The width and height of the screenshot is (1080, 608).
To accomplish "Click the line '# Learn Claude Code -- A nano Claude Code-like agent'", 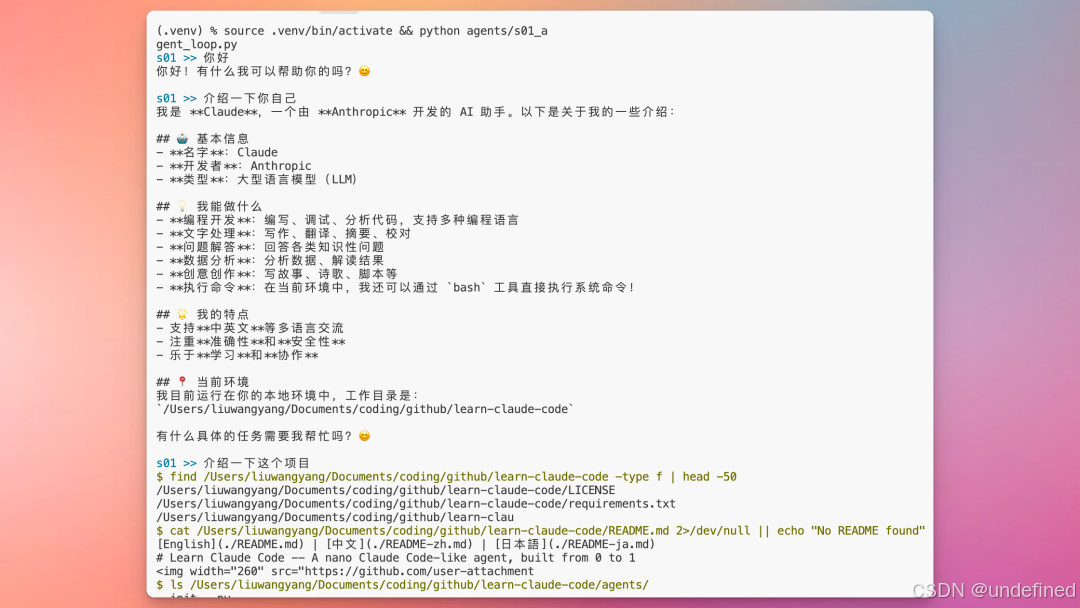I will click(x=396, y=558).
